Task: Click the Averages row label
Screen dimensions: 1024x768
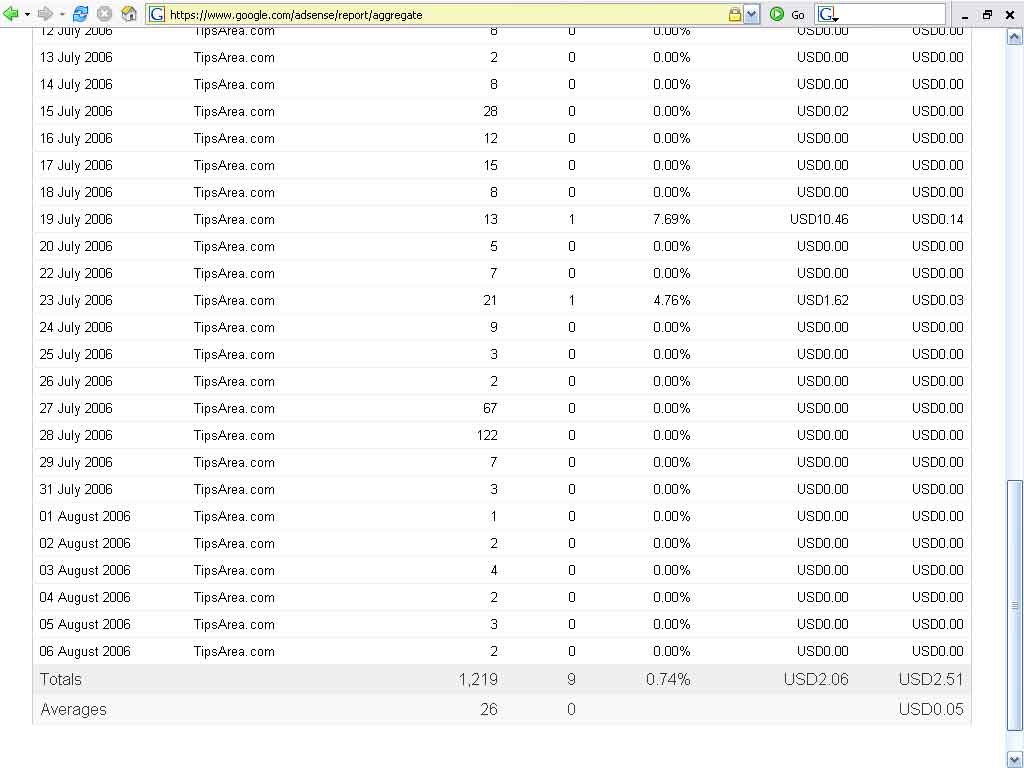Action: tap(73, 709)
